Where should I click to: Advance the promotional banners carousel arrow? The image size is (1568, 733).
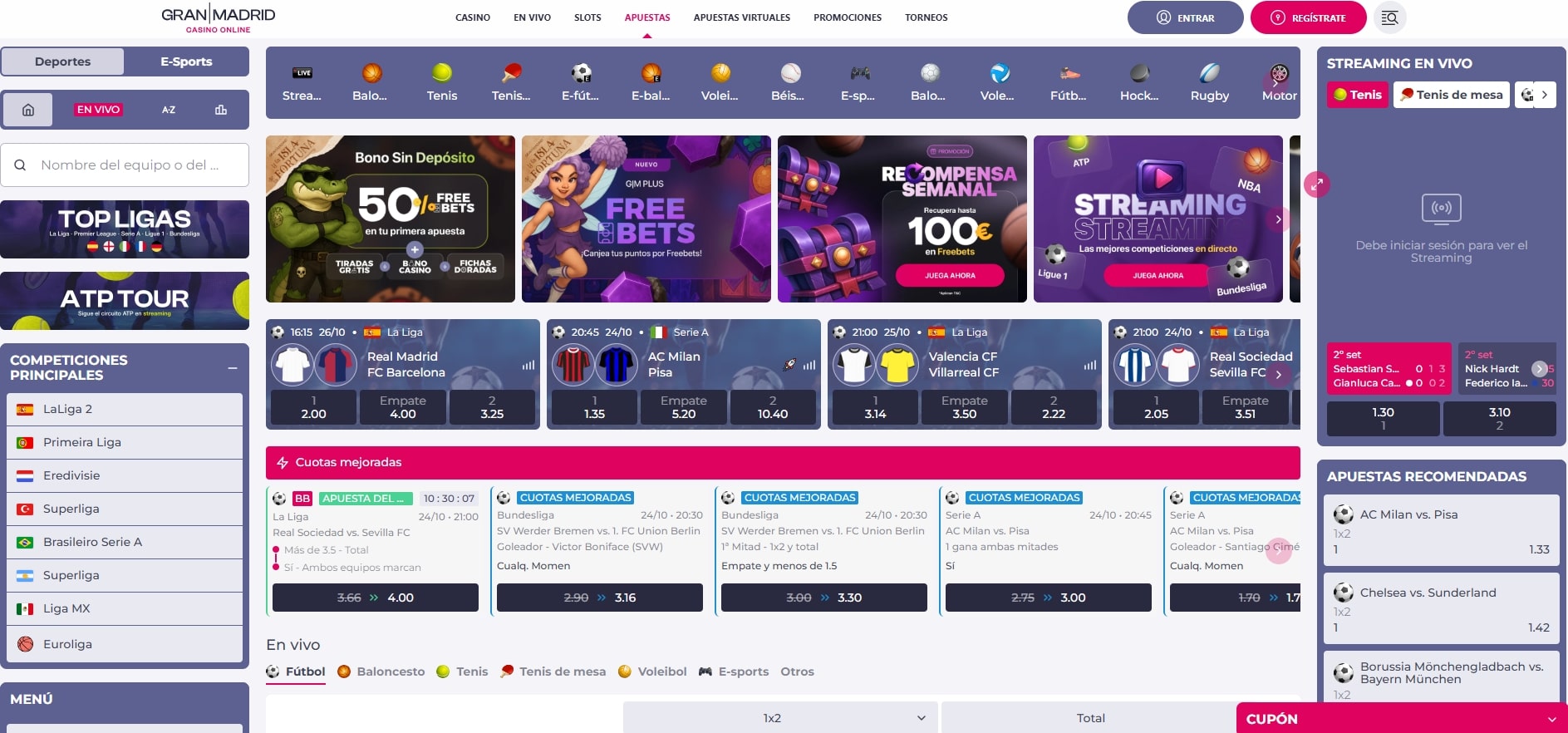pos(1279,219)
